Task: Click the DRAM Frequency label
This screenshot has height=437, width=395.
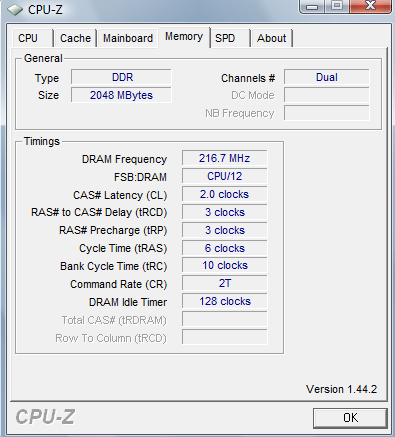Action: point(124,159)
